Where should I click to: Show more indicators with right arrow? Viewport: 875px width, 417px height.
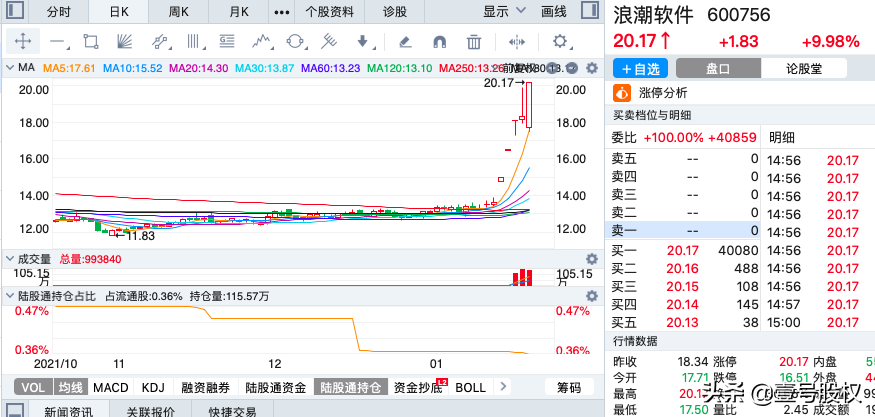[x=503, y=387]
